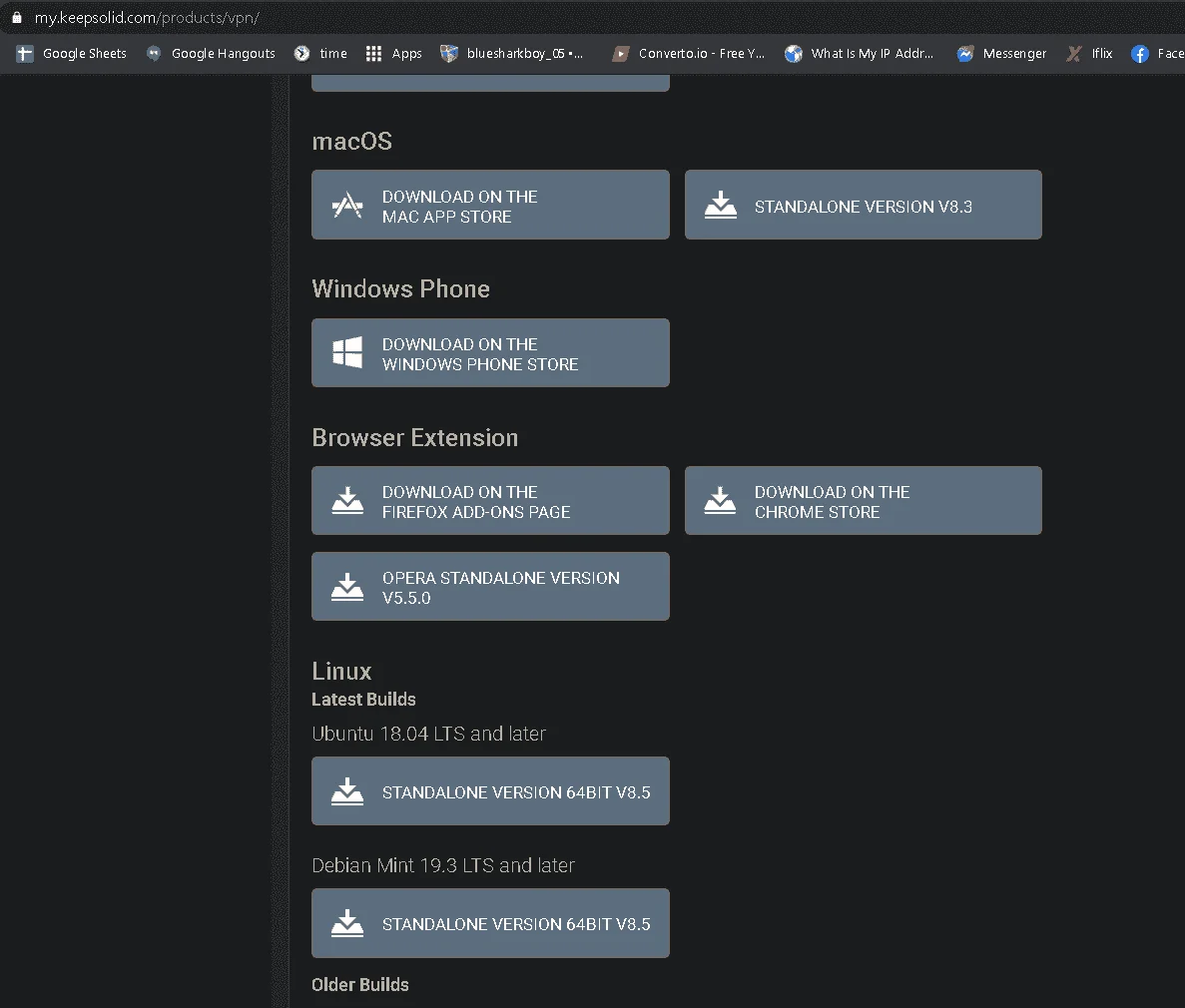Click the Ubuntu 18.04 LTS and later text
1185x1008 pixels.
pos(428,734)
